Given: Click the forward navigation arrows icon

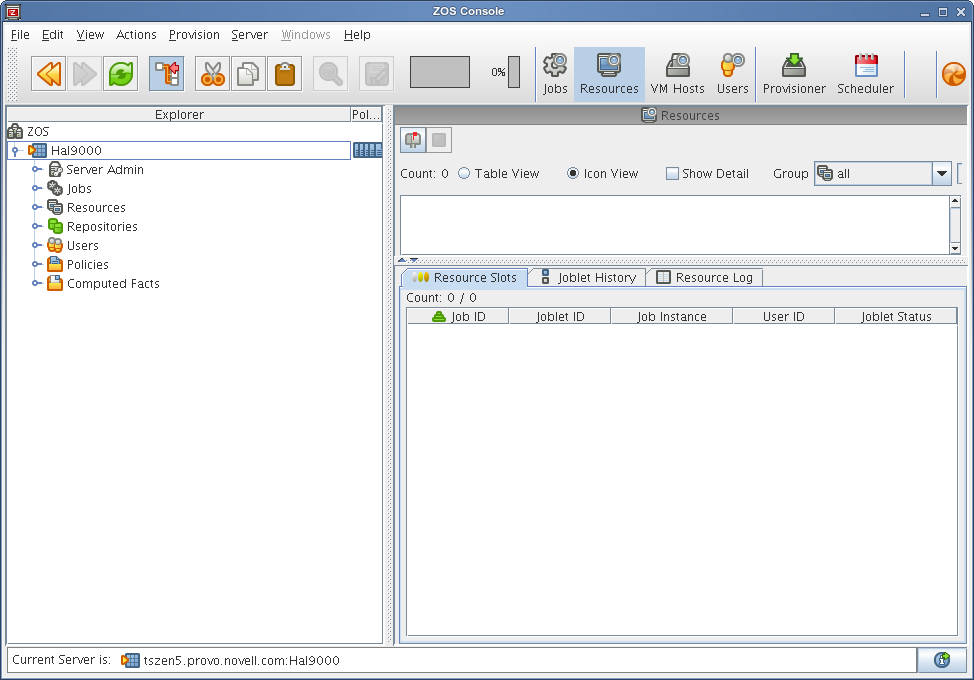Looking at the screenshot, I should pos(84,74).
